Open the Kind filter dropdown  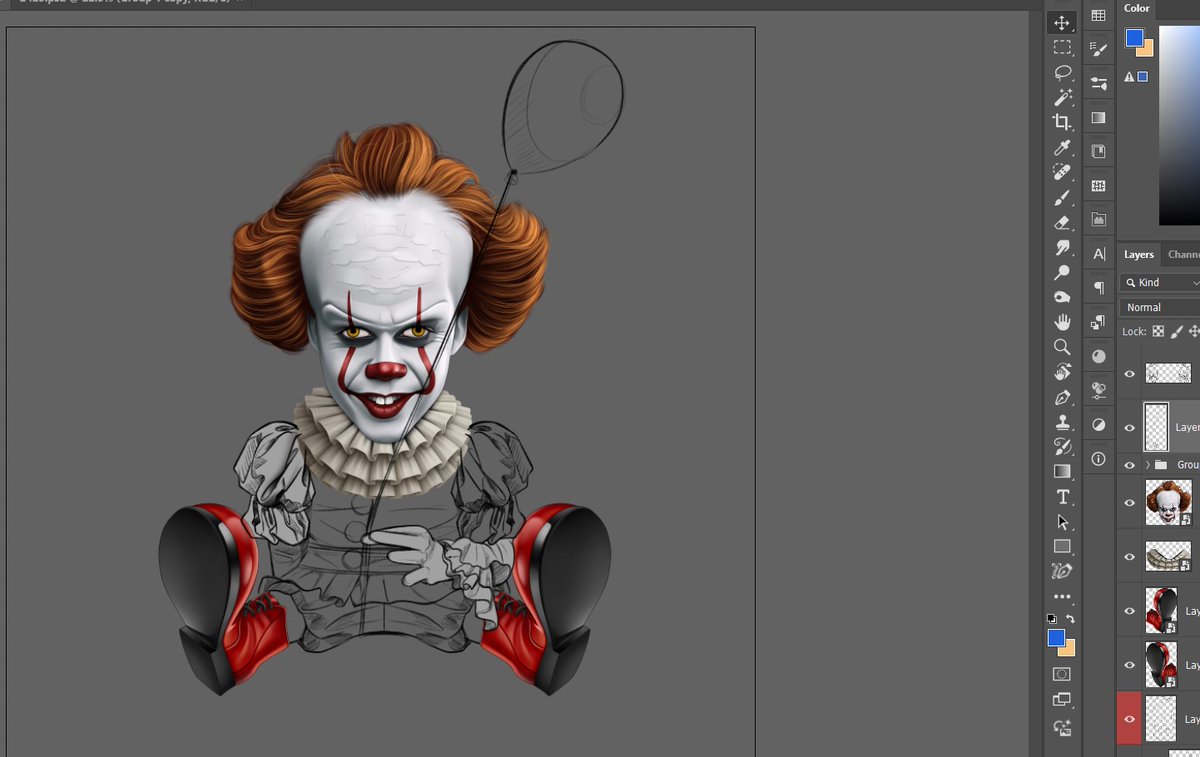pyautogui.click(x=1161, y=283)
